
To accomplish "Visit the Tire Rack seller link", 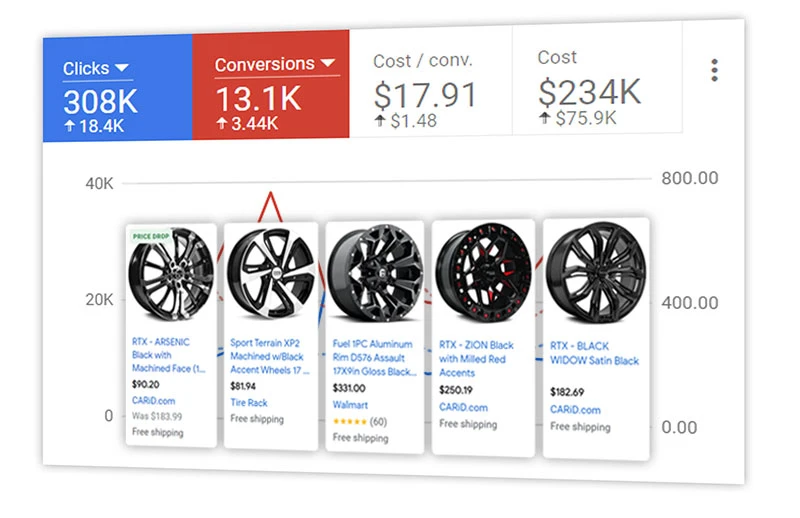I will tap(249, 403).
